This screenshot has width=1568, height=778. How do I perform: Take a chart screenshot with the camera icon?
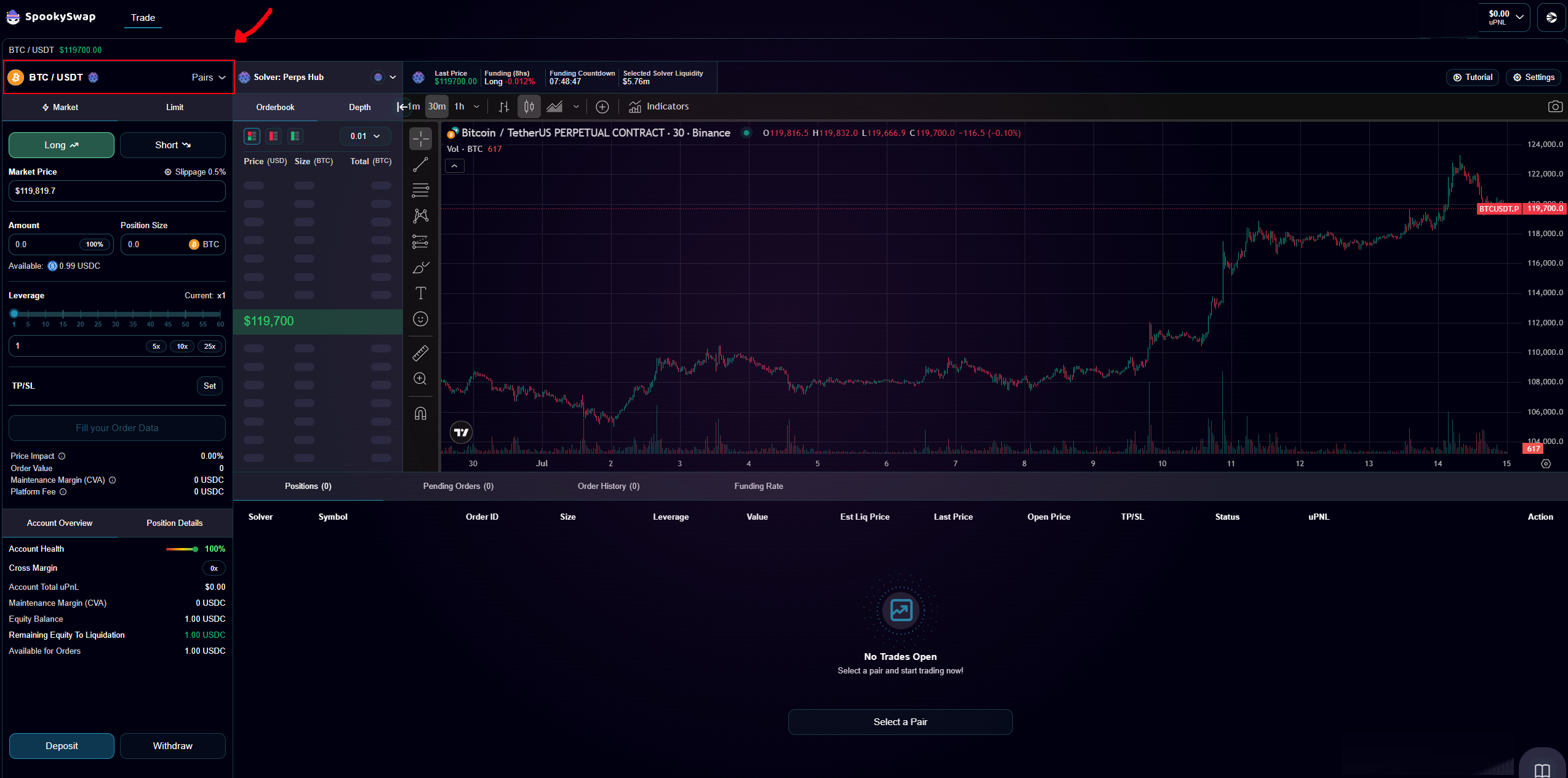pyautogui.click(x=1555, y=106)
